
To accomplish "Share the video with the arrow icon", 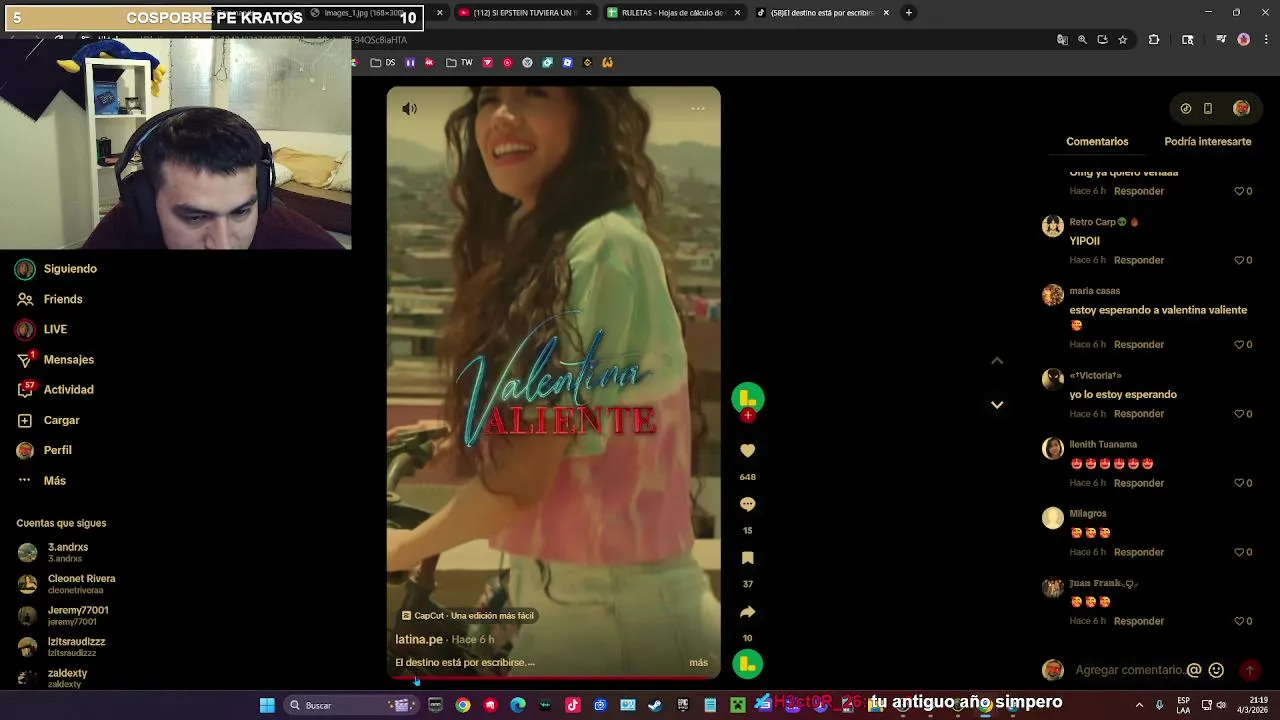I will (x=747, y=612).
